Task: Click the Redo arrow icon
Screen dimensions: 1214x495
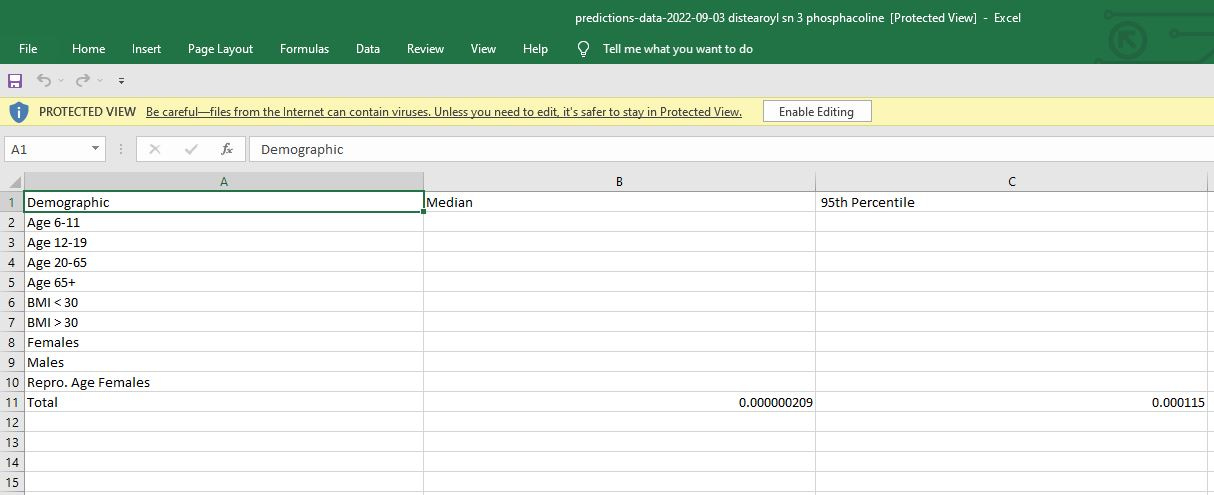Action: click(83, 80)
